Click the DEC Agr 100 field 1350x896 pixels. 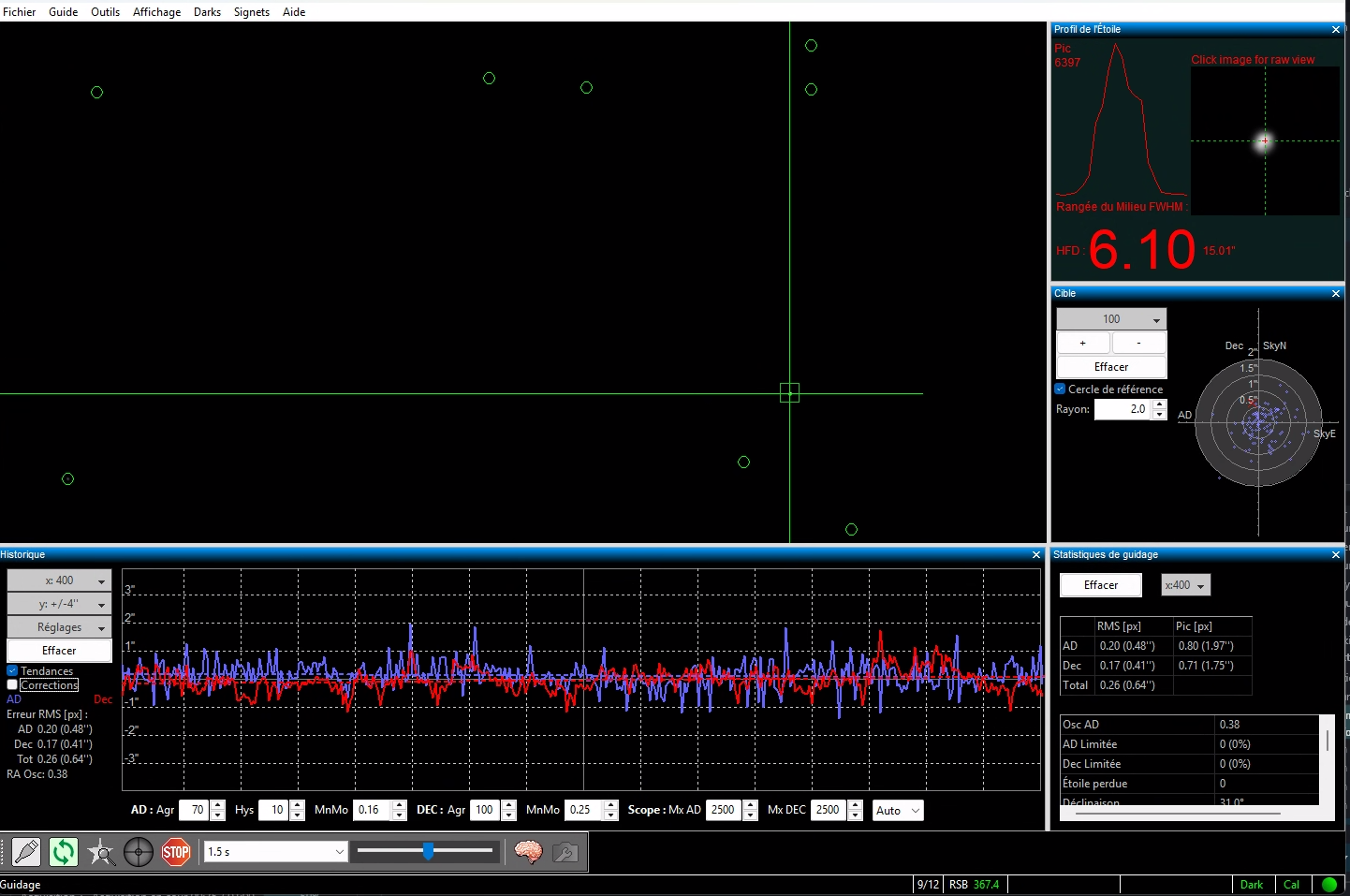tap(486, 810)
